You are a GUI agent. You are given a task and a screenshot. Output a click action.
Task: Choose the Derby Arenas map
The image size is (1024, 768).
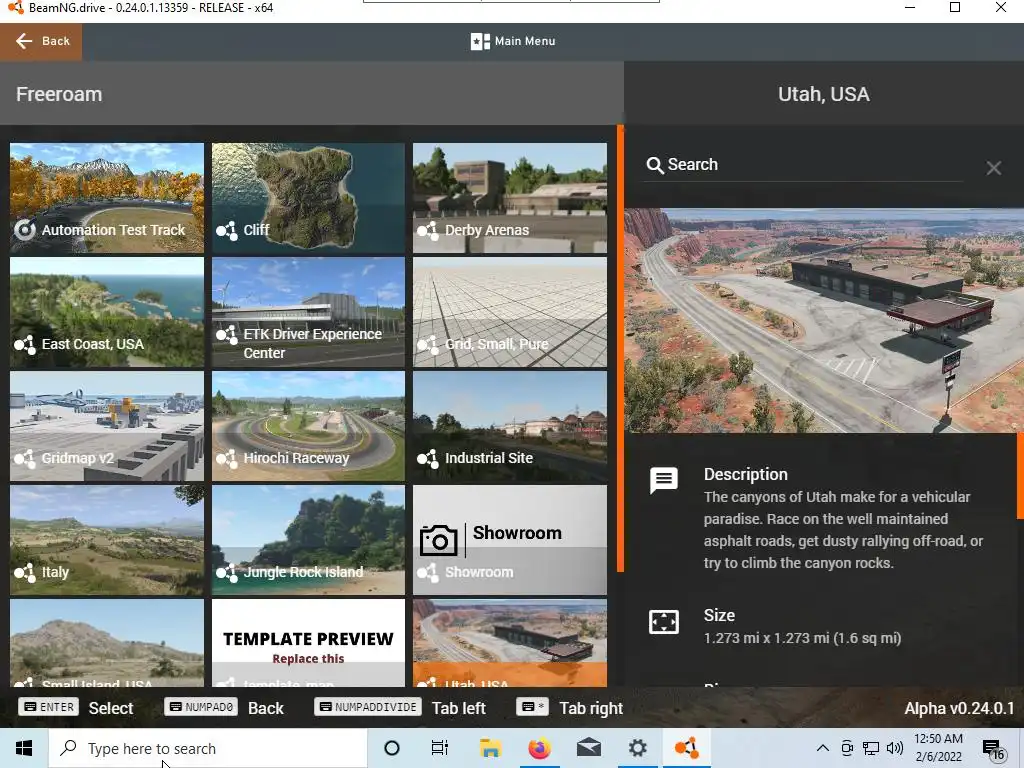509,198
